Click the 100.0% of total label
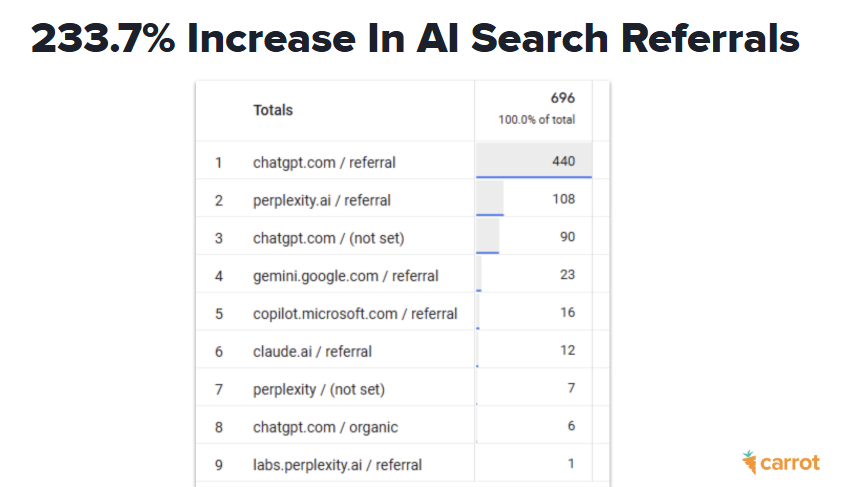 (537, 120)
